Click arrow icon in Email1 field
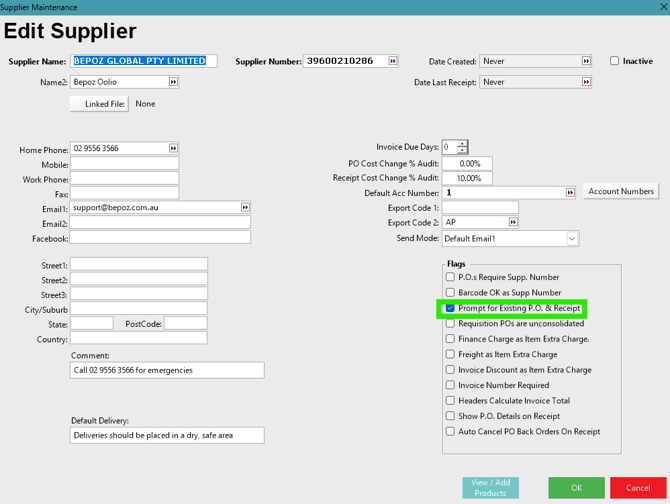670x504 pixels. pyautogui.click(x=245, y=207)
